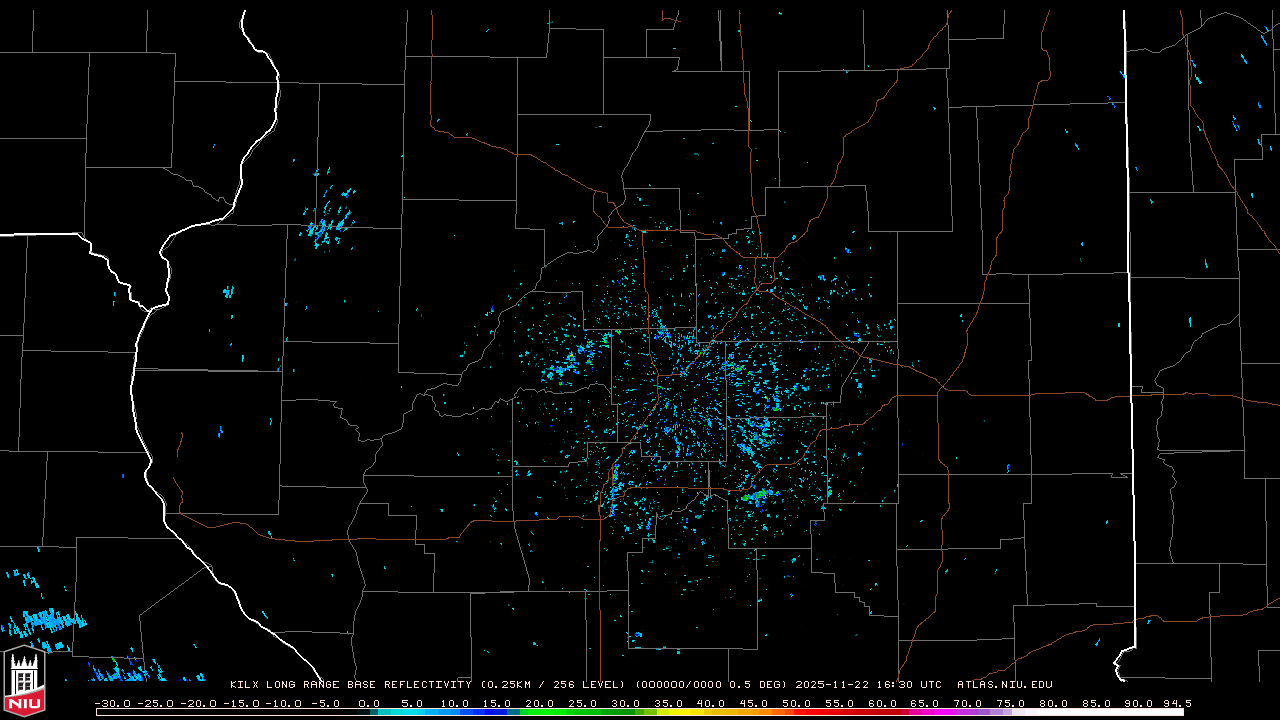
Task: Click the red 55.0 dBZ color on scale
Action: click(838, 712)
